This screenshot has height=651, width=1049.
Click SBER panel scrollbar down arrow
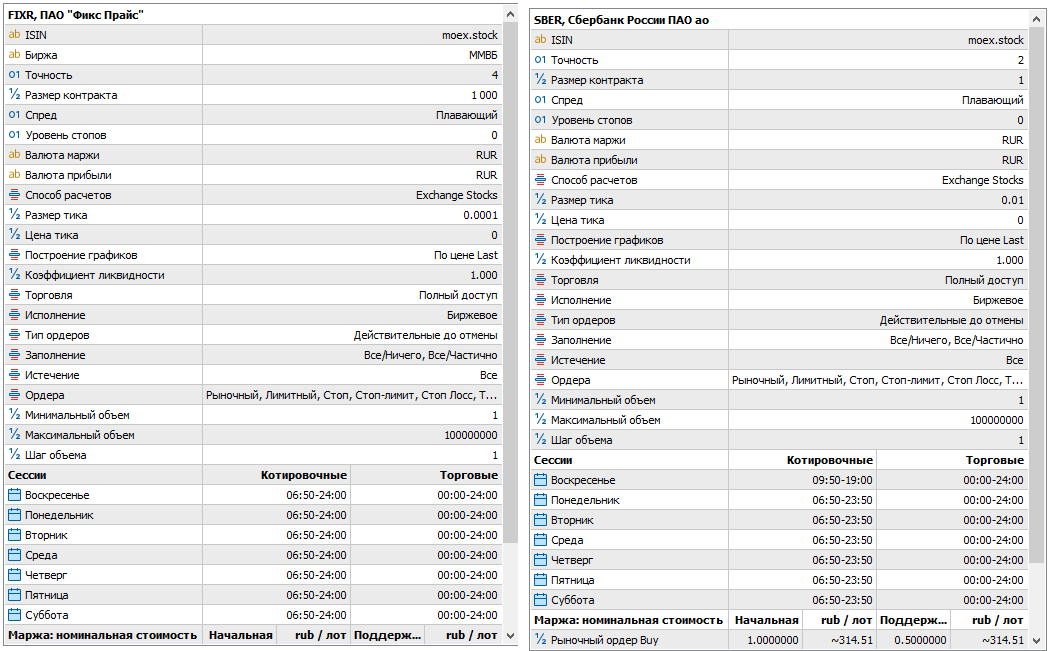tap(1036, 640)
